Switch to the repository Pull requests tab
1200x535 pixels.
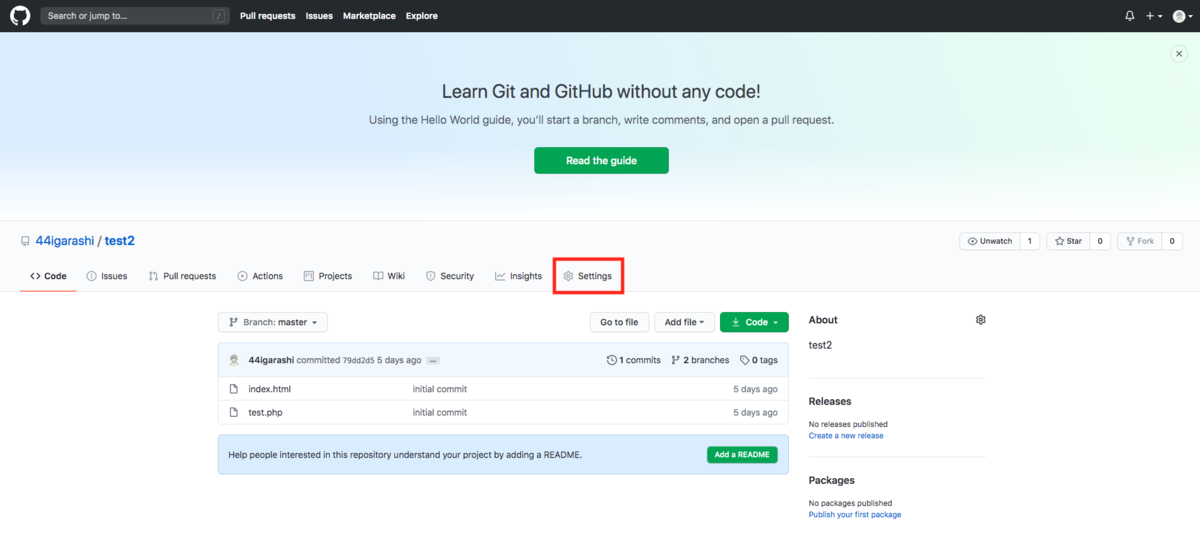(x=182, y=276)
